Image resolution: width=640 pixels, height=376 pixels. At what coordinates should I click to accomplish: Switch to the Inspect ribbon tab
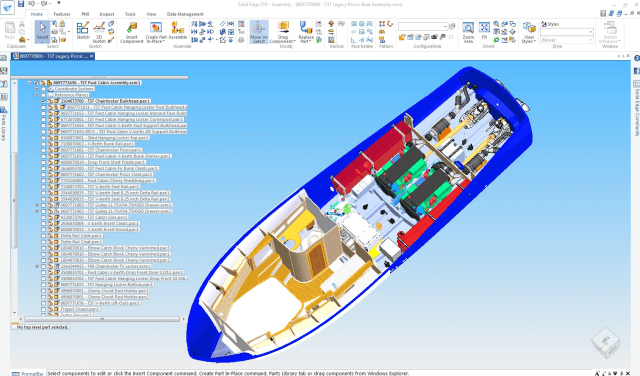[x=107, y=14]
